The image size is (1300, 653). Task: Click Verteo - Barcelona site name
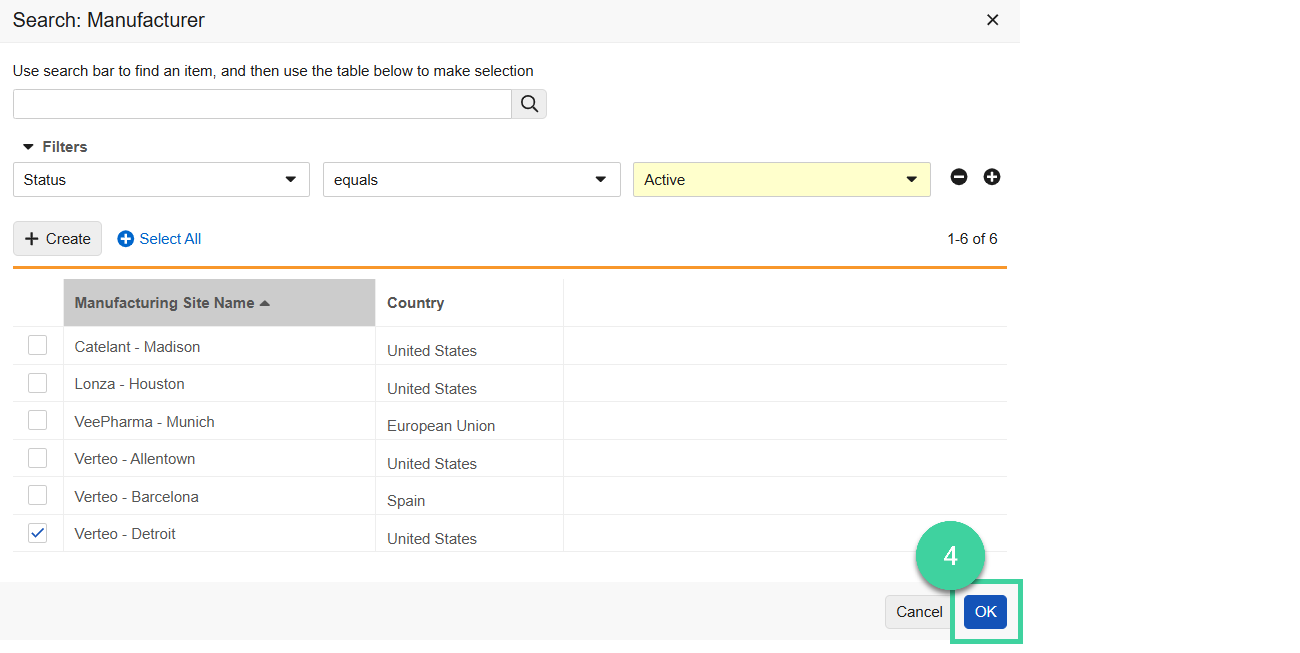pos(136,497)
